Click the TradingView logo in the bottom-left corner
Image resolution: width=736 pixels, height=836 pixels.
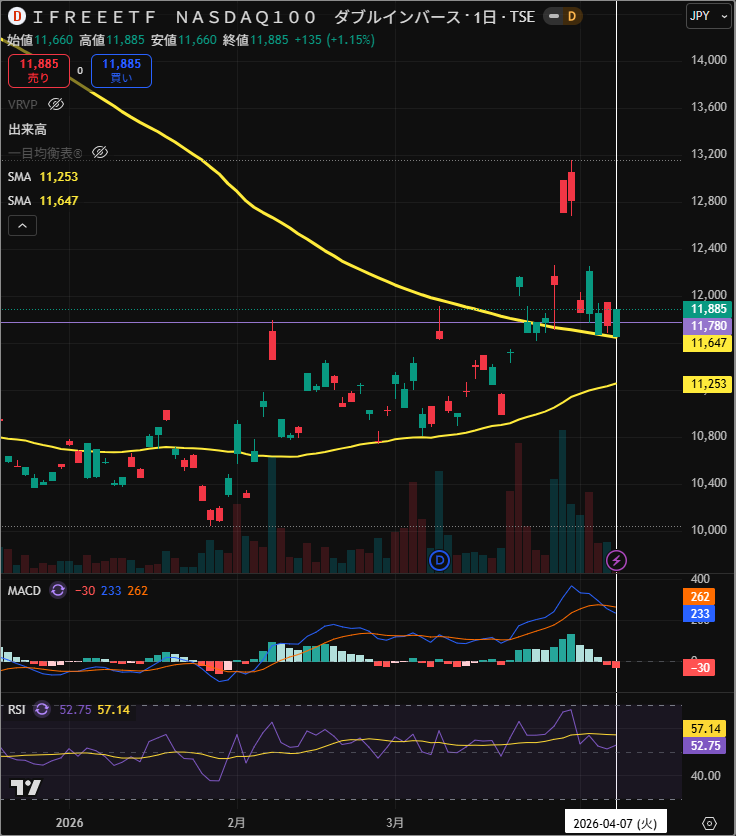27,787
